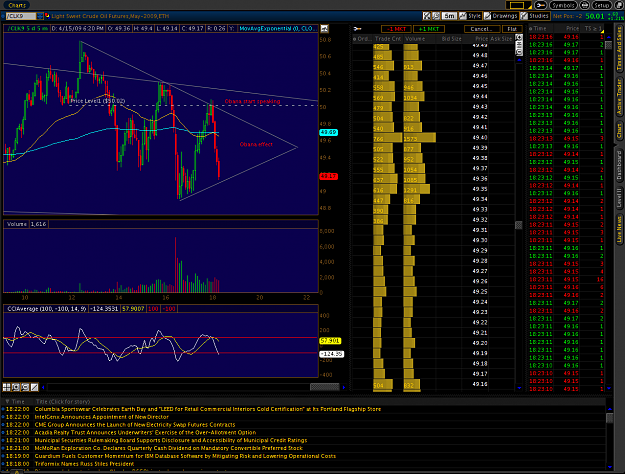Click the Trade Cnt column header
Viewport: 625px width, 474px height.
[388, 39]
